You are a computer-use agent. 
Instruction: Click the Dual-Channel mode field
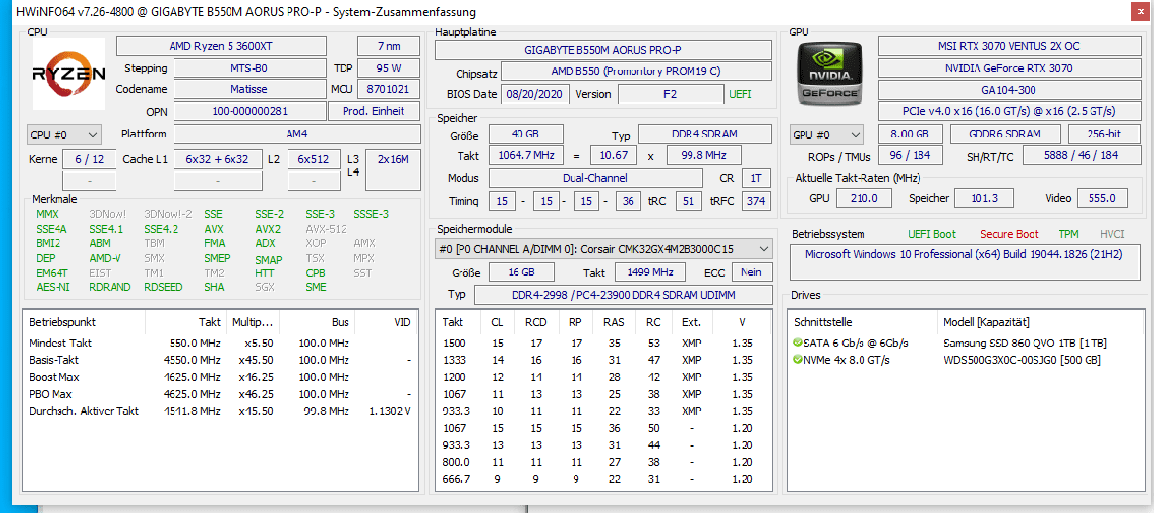tap(597, 178)
